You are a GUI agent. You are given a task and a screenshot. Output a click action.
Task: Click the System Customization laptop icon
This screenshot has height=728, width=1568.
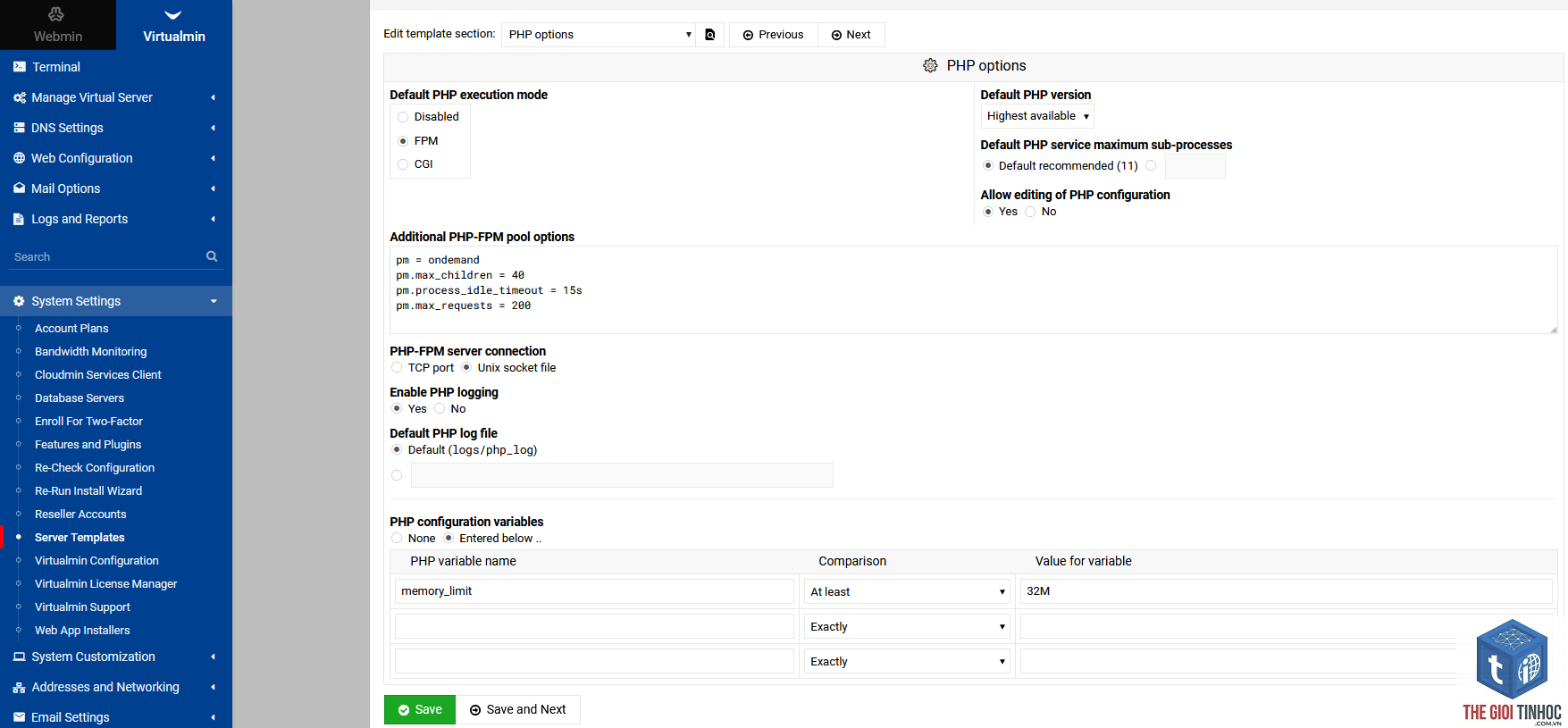point(19,657)
